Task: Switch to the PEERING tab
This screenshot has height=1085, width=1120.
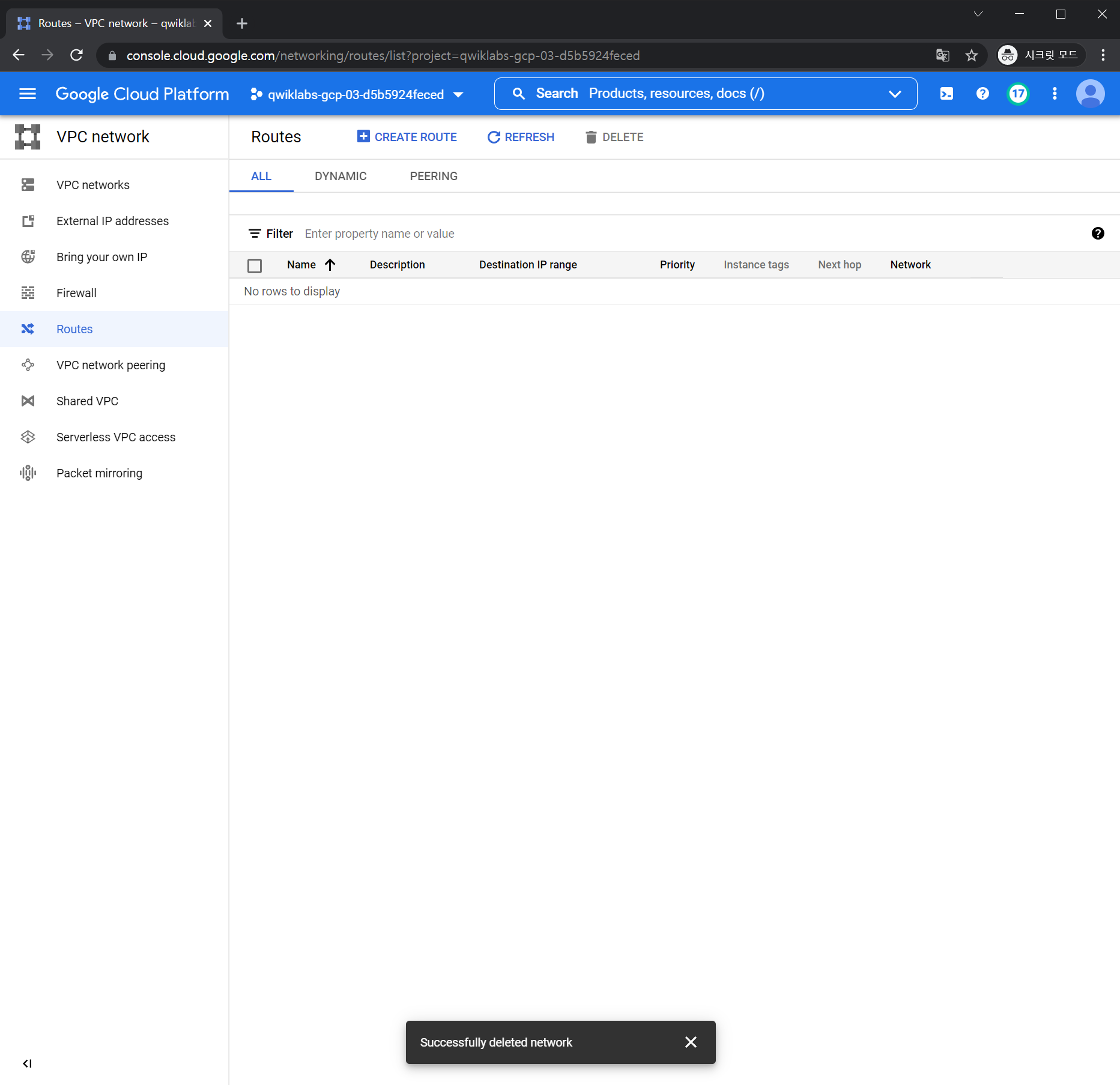Action: tap(434, 177)
